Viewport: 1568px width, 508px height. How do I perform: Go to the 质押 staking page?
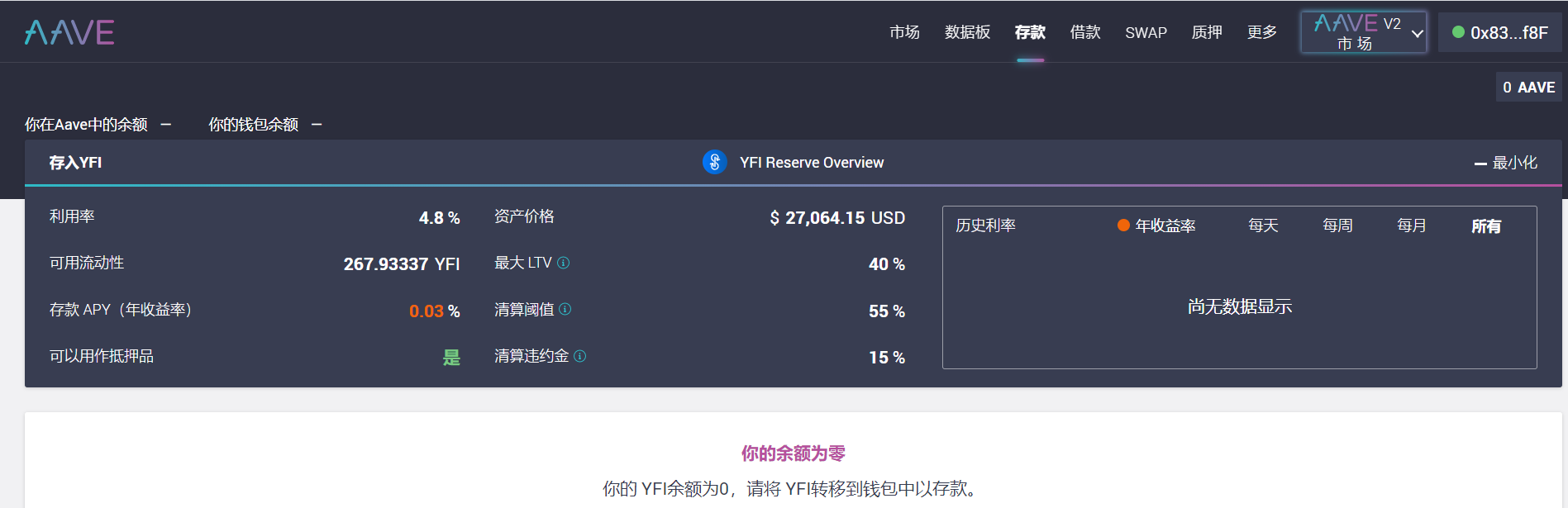(x=1207, y=32)
